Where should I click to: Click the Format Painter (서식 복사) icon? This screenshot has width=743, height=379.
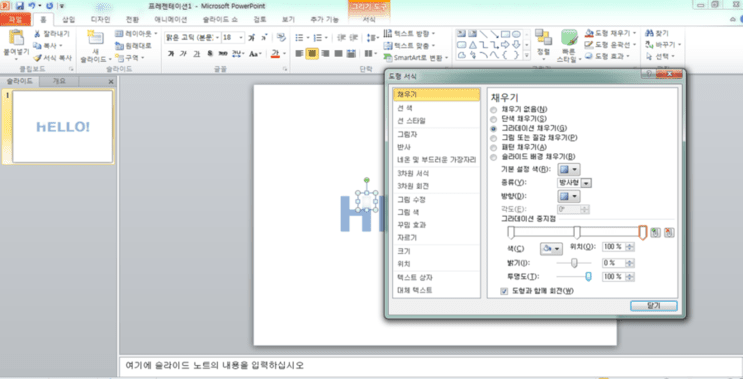coord(52,58)
